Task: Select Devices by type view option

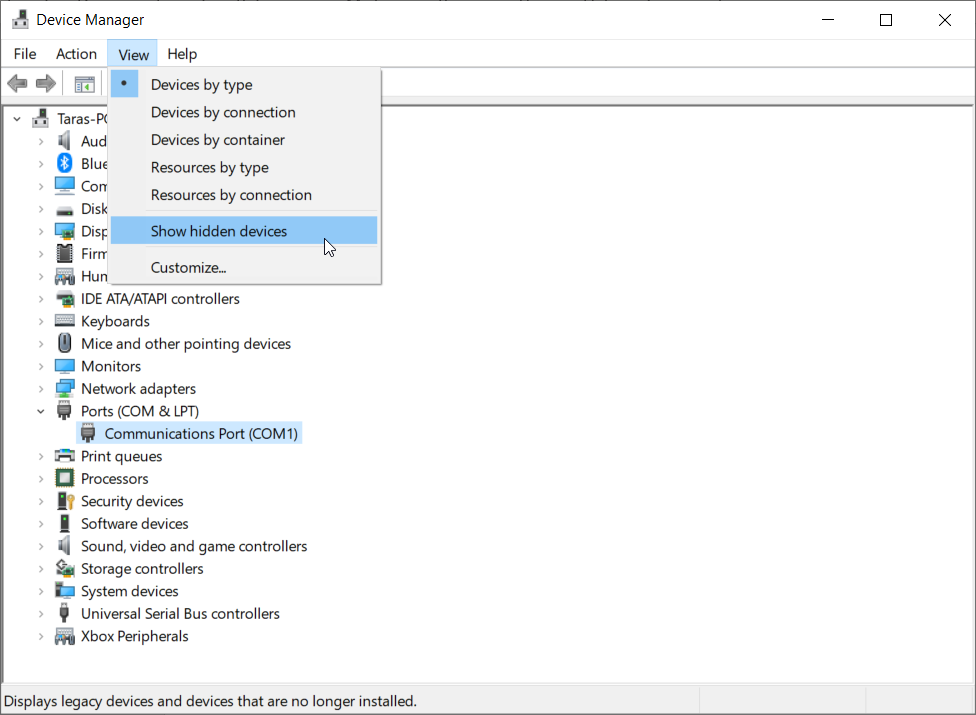Action: pyautogui.click(x=244, y=84)
